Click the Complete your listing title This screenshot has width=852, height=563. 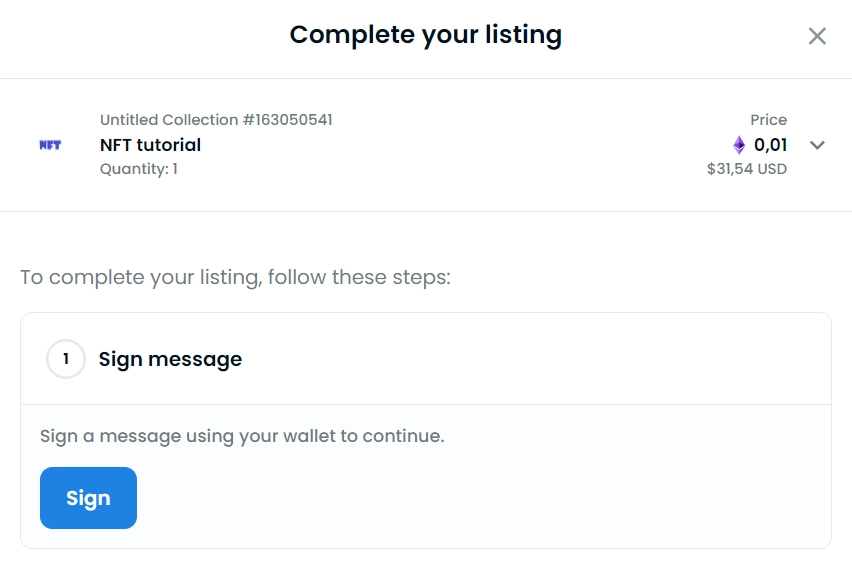pyautogui.click(x=425, y=36)
